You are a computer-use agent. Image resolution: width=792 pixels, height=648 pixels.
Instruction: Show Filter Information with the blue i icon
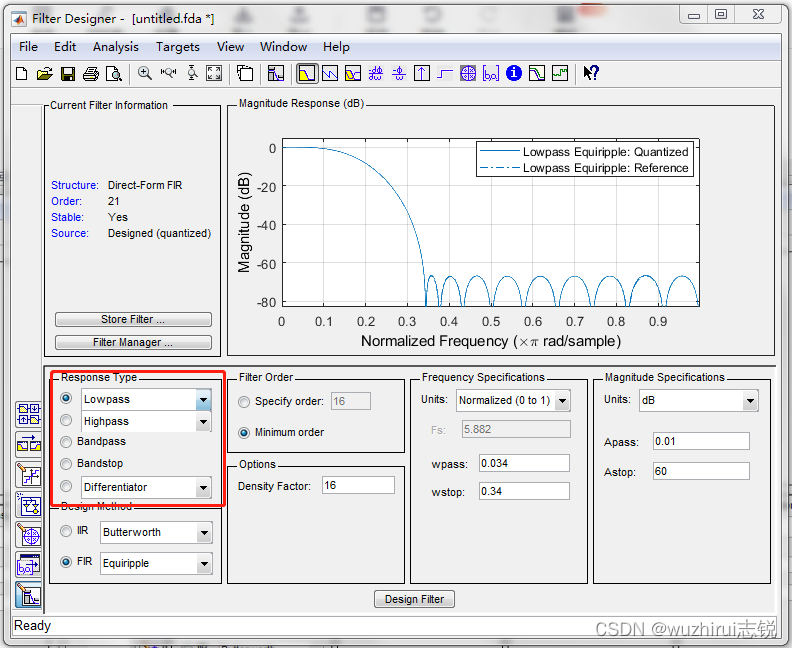click(x=514, y=74)
